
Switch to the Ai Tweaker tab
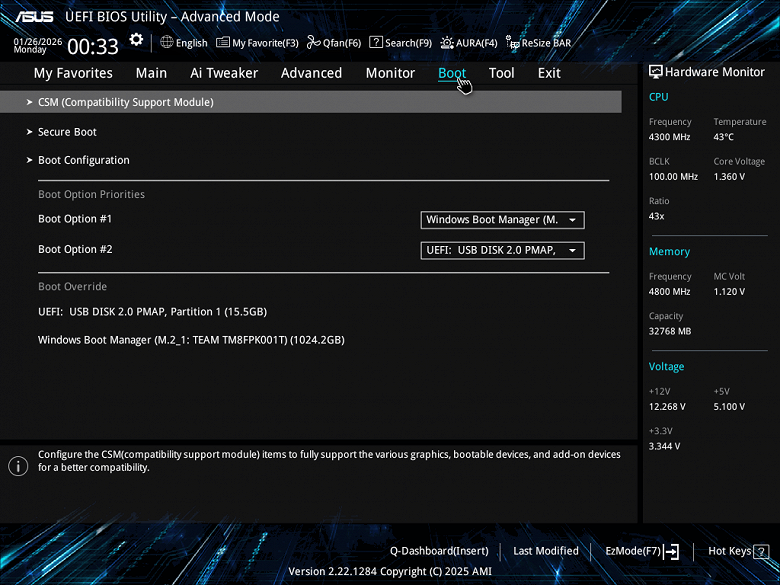[224, 73]
